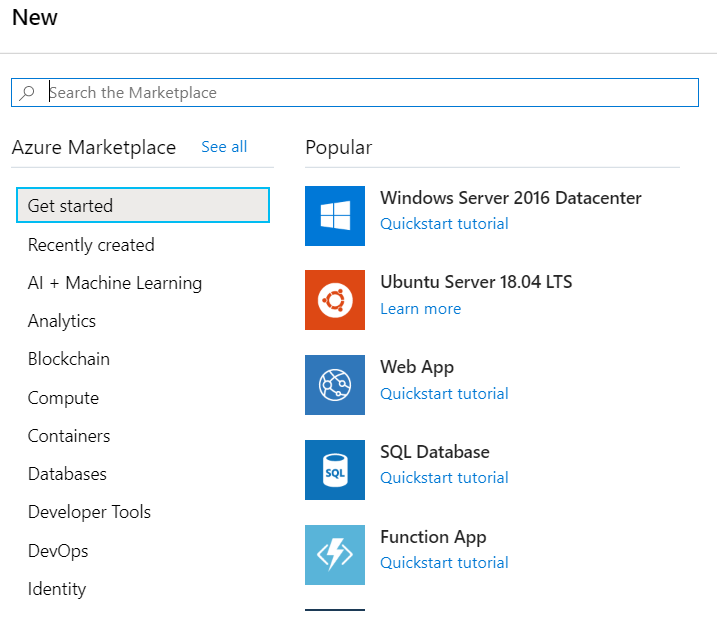Image resolution: width=718 pixels, height=623 pixels.
Task: Click the Ubuntu Server 18.04 LTS icon
Action: (335, 300)
